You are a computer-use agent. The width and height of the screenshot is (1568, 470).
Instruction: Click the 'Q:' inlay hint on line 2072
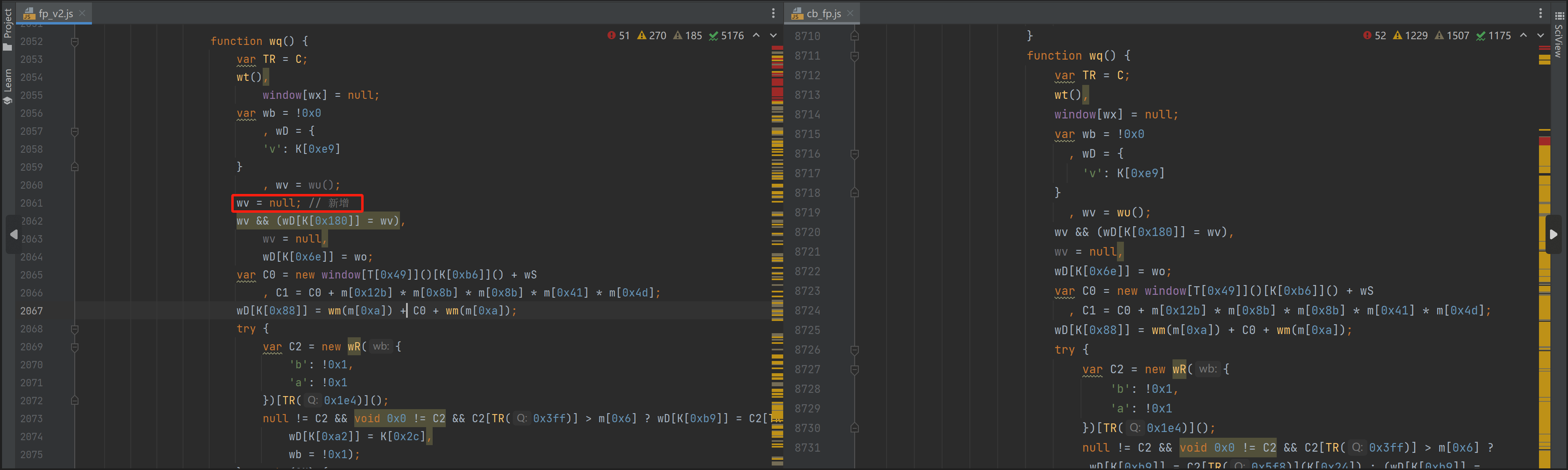coord(312,401)
